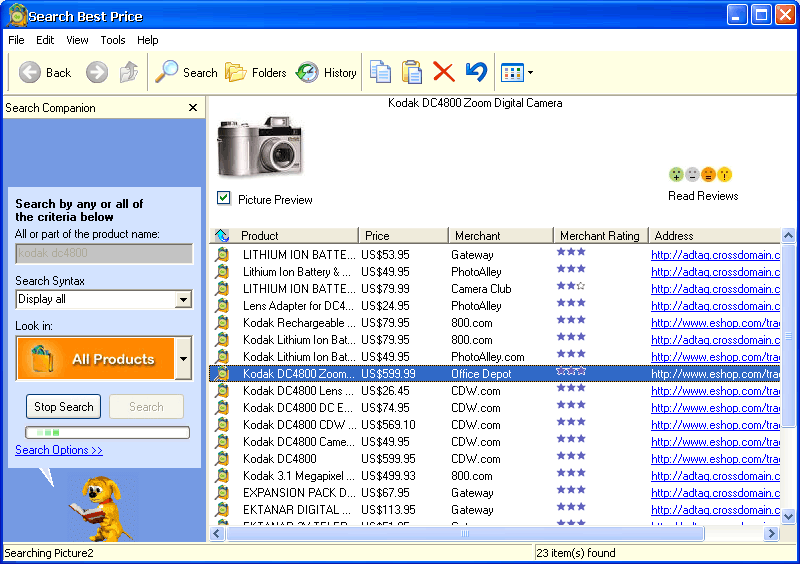Click the icon of the Kodak 3.1 Megapixel row
Image resolution: width=800 pixels, height=564 pixels.
coord(222,475)
